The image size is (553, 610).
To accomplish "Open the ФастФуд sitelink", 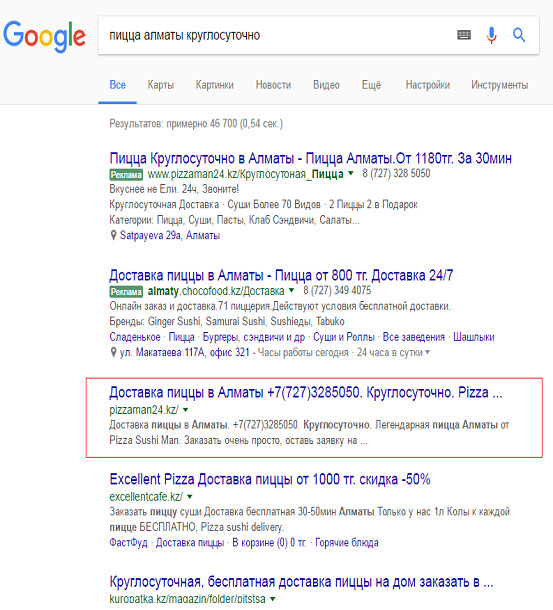I will (128, 542).
